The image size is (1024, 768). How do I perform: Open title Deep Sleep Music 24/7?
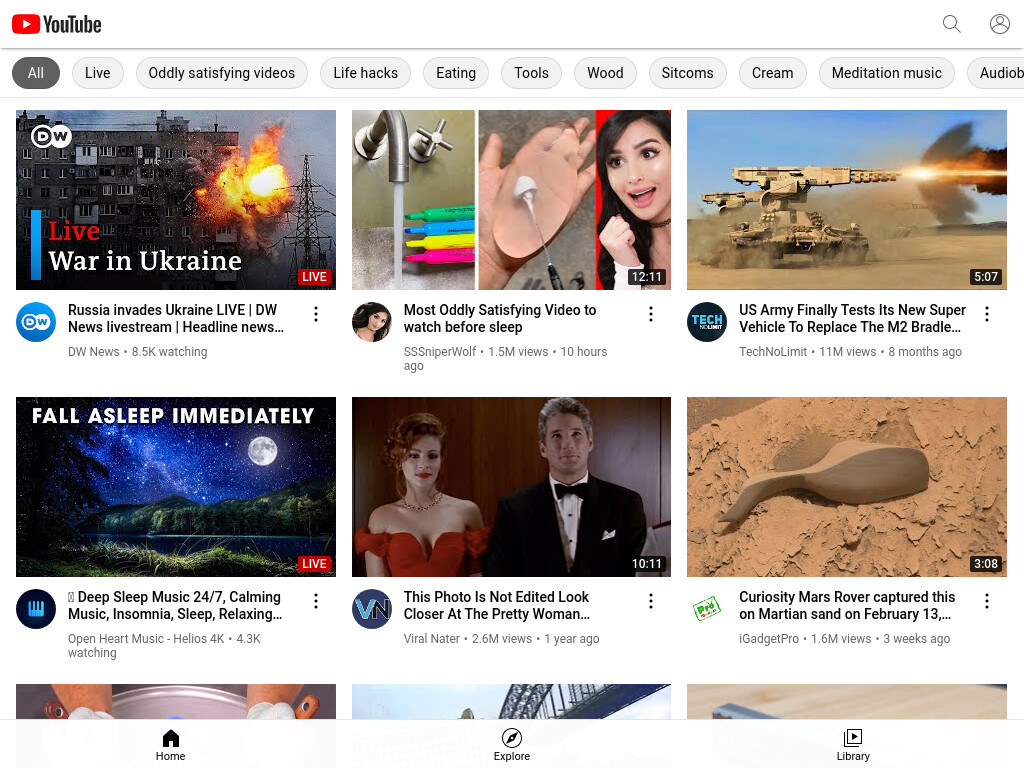tap(175, 605)
